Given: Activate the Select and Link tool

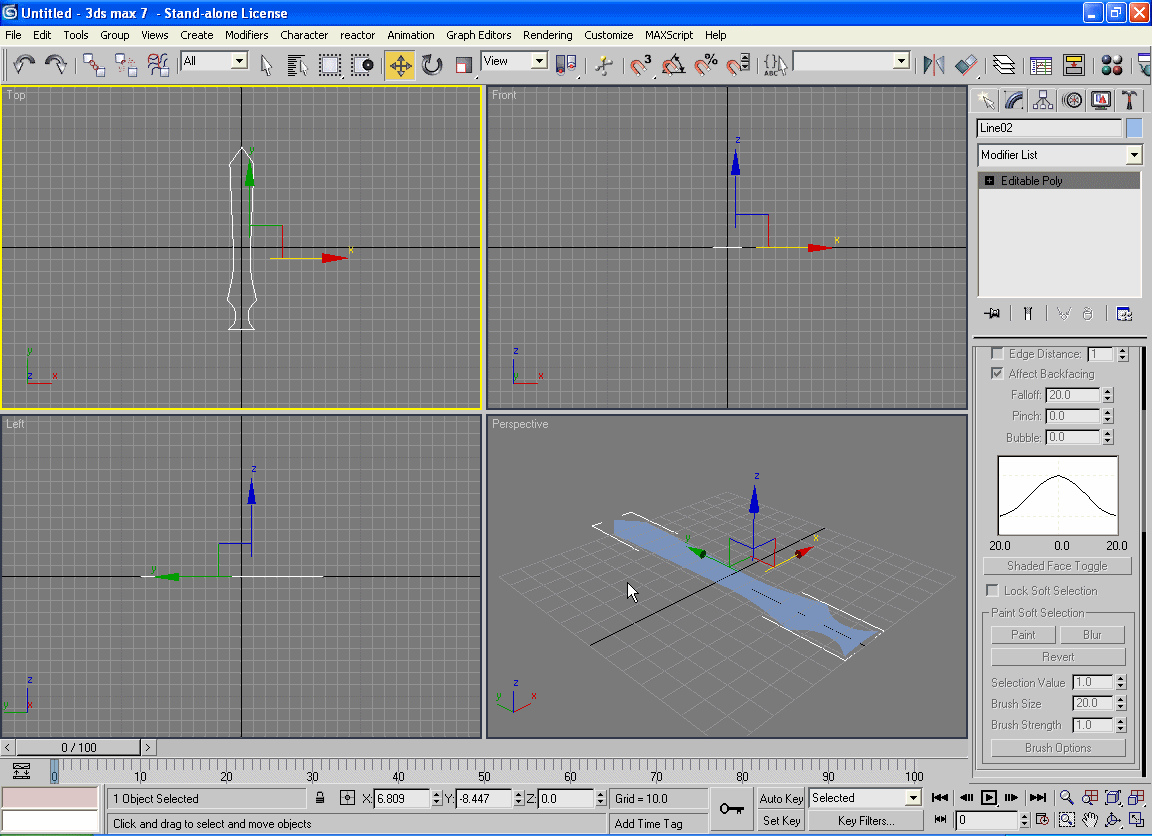Looking at the screenshot, I should [x=94, y=66].
